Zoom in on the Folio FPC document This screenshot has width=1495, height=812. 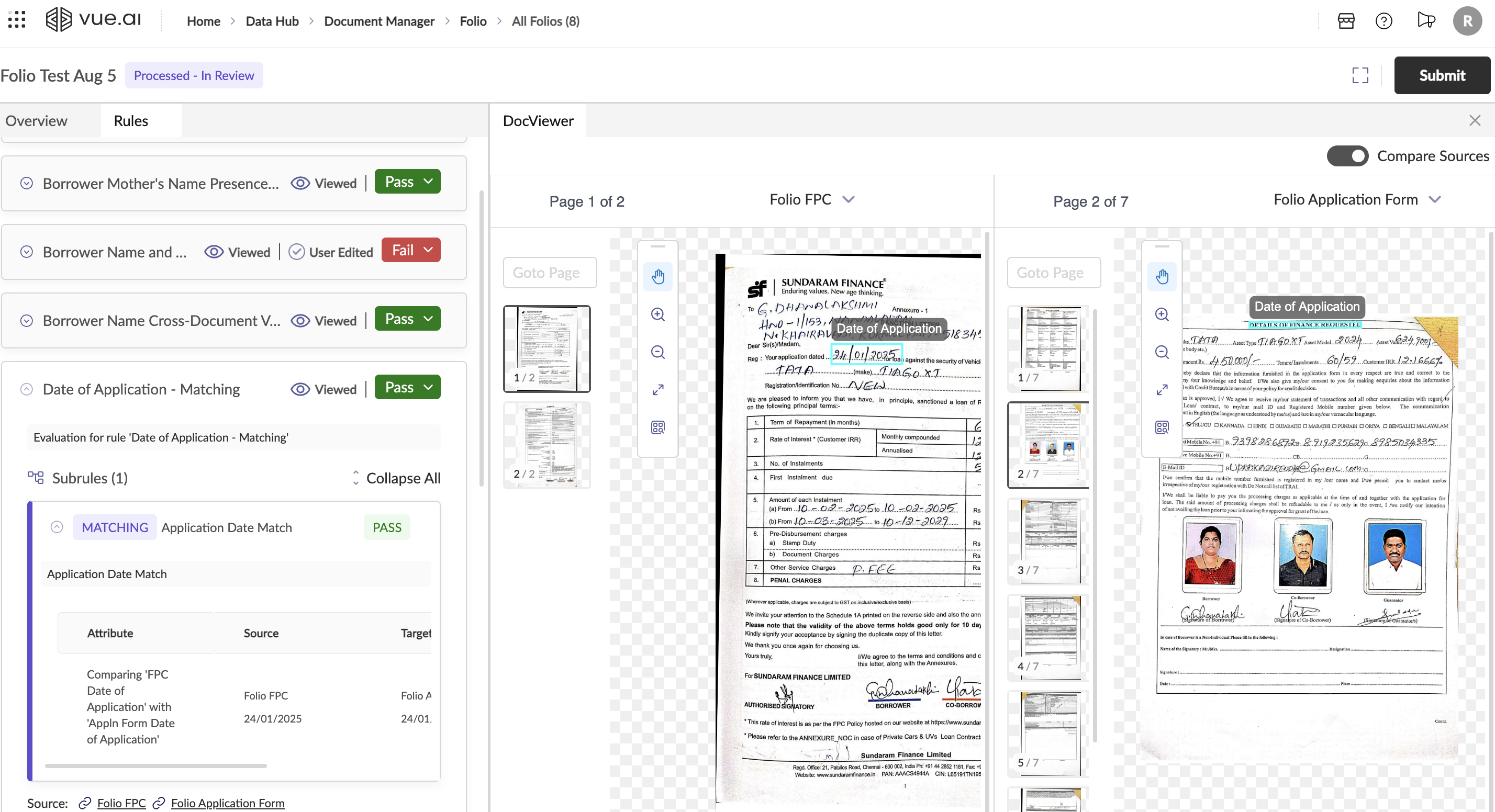(x=657, y=314)
